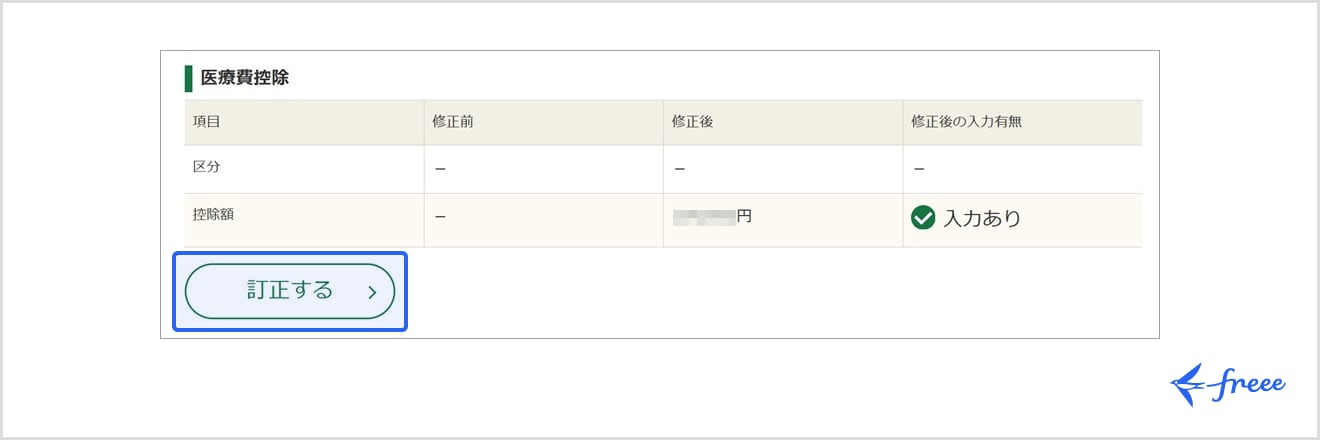
Task: Click the 入力あり status text
Action: 982,218
